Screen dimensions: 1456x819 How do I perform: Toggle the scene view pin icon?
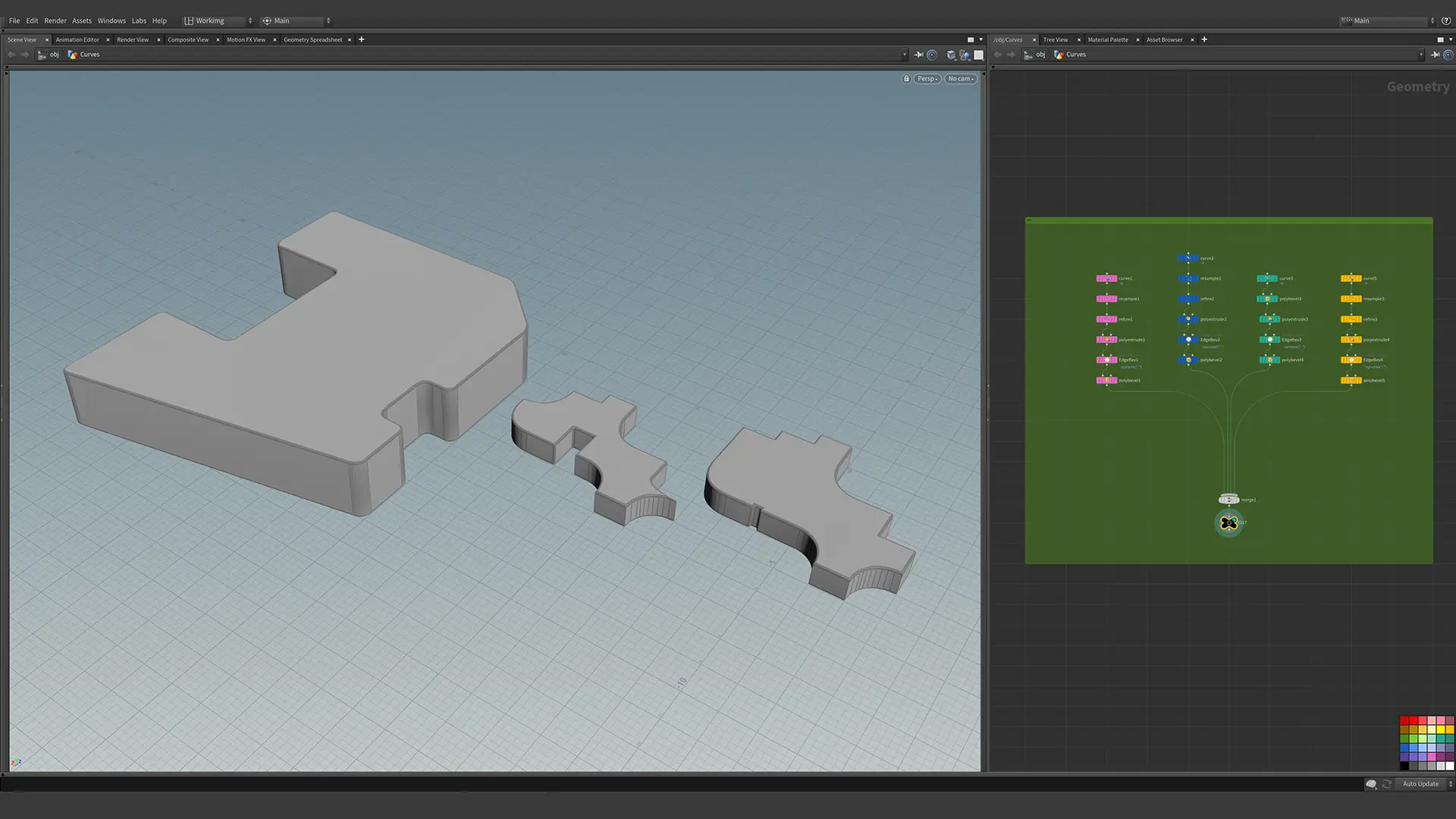pos(918,55)
